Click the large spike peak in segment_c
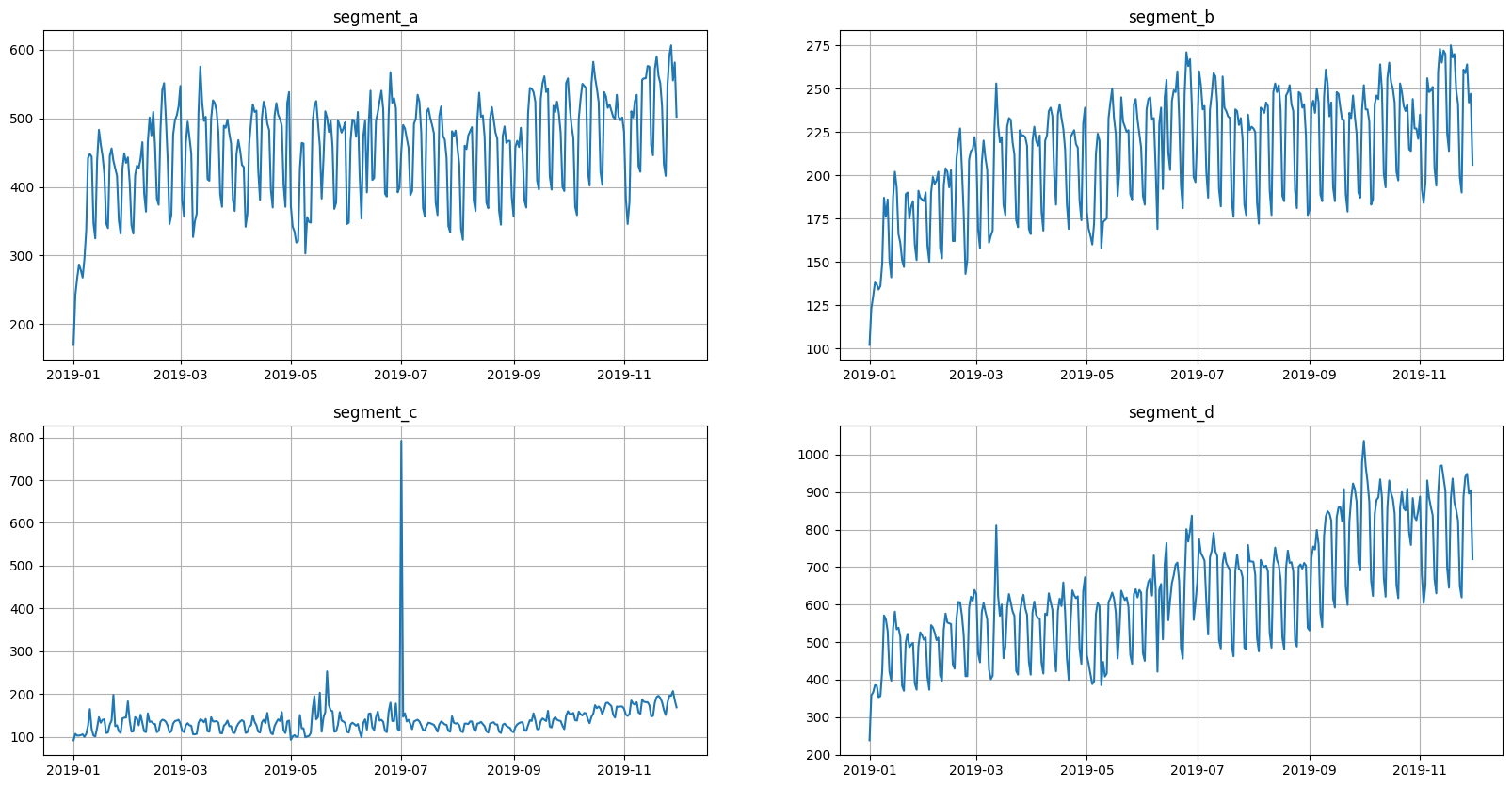This screenshot has height=787, width=1512. (x=401, y=441)
